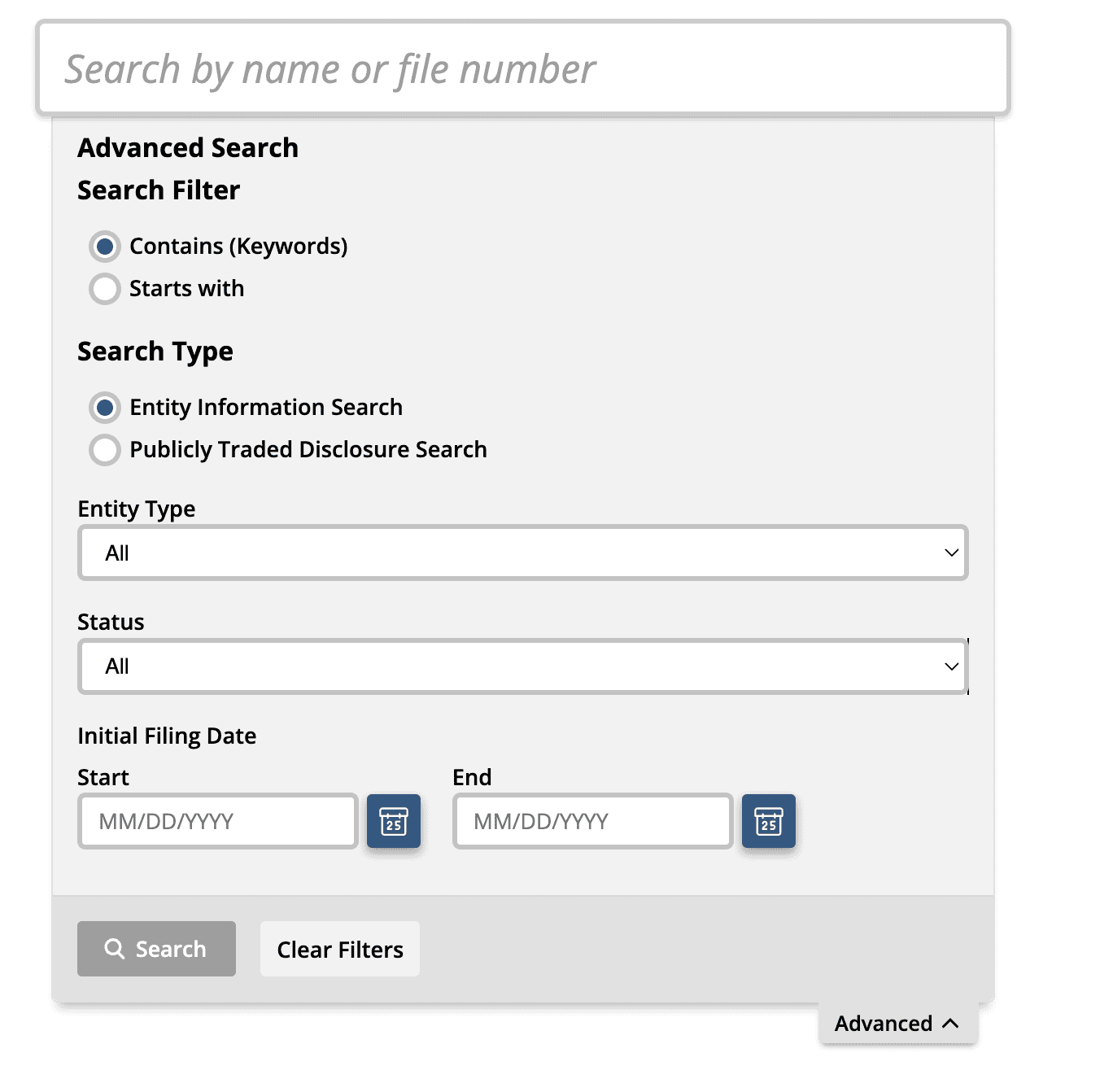Click the Starts with label text
The height and width of the screenshot is (1092, 1113).
click(186, 288)
